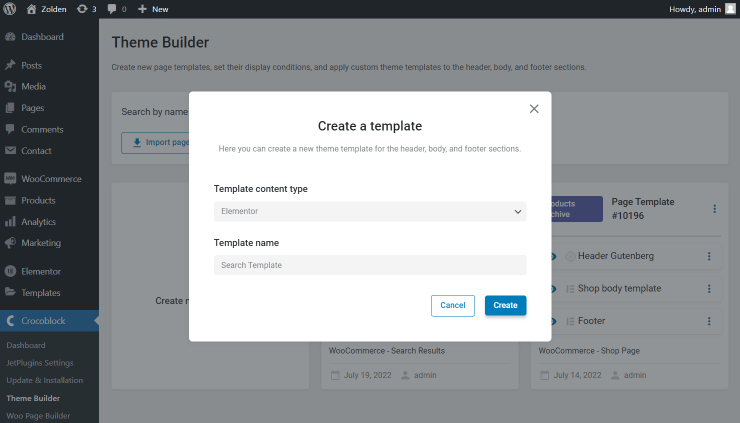Click the WooCommerce - Shop Page condition
Viewport: 740px width, 423px height.
(589, 351)
